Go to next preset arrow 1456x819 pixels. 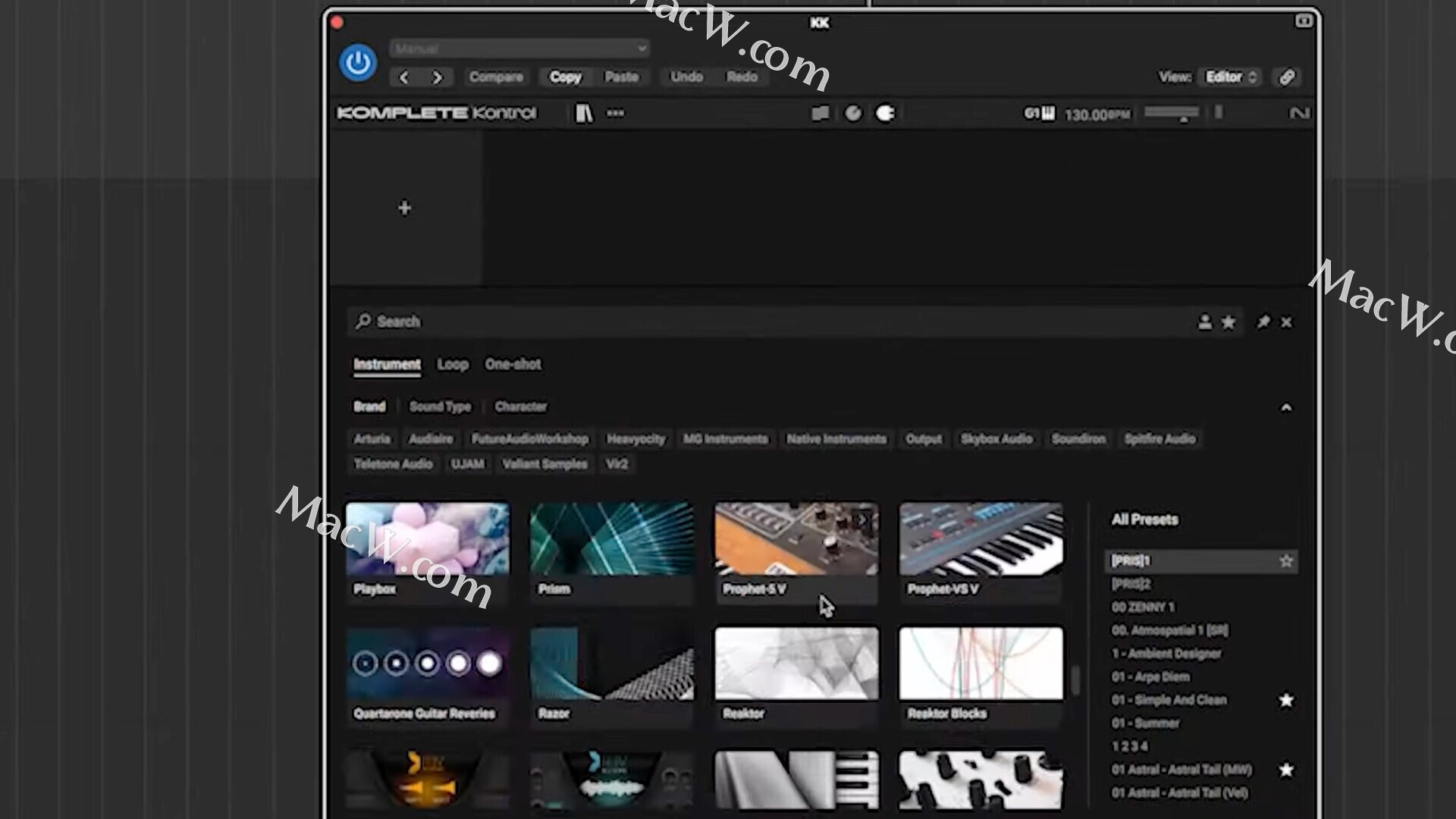click(438, 77)
